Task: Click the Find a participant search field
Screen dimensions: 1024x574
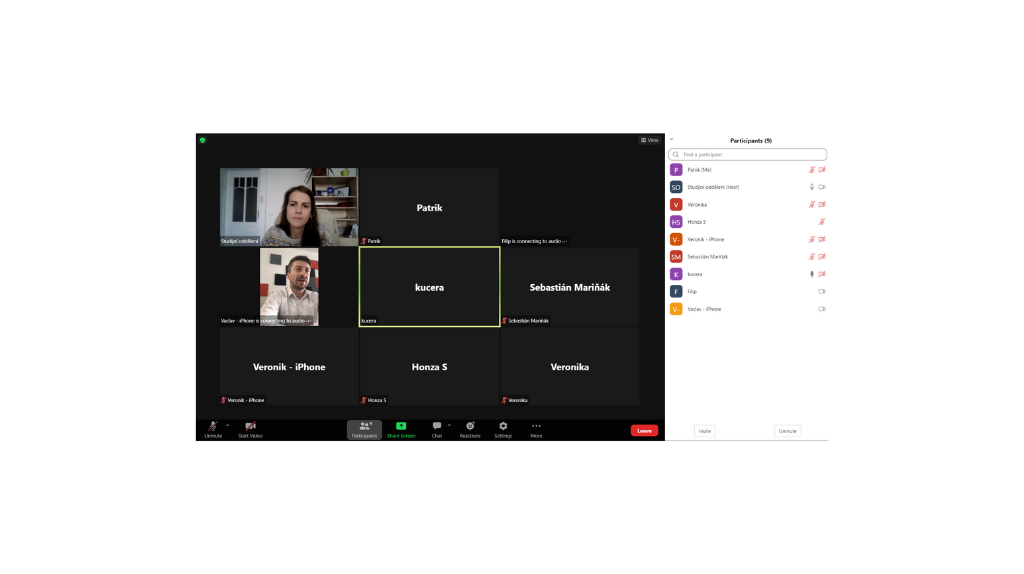Action: [749, 155]
